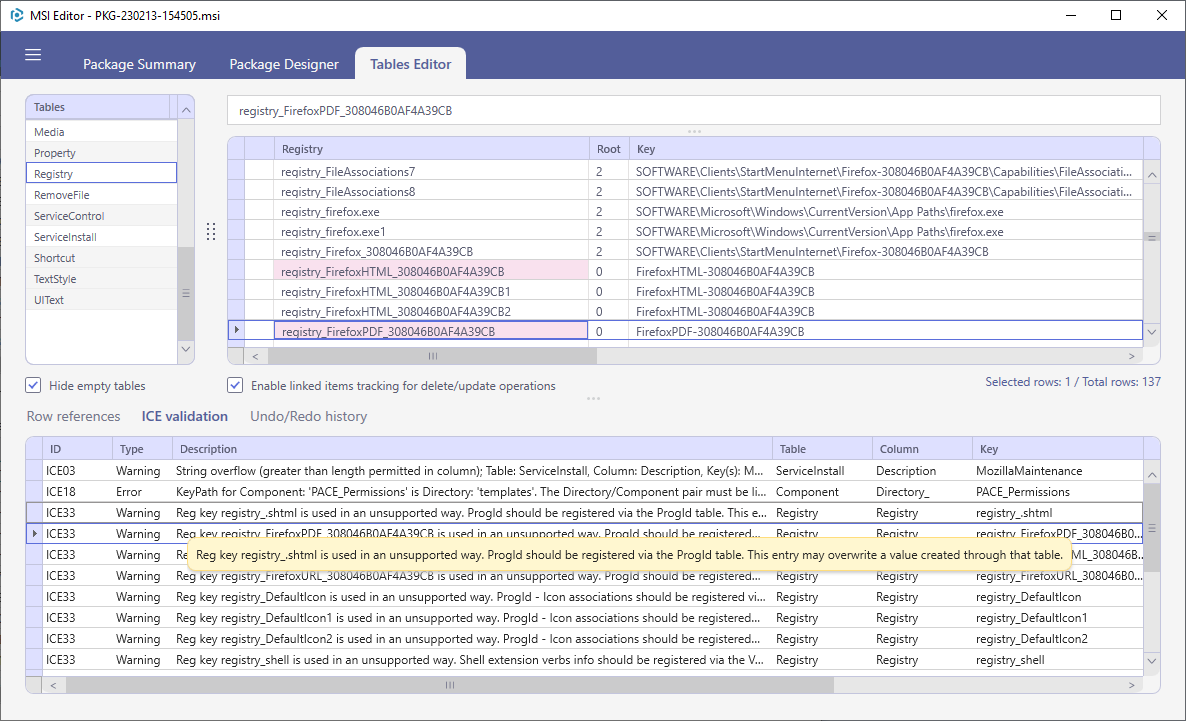This screenshot has height=721, width=1186.
Task: Sort ICE list by Description column
Action: [x=472, y=449]
